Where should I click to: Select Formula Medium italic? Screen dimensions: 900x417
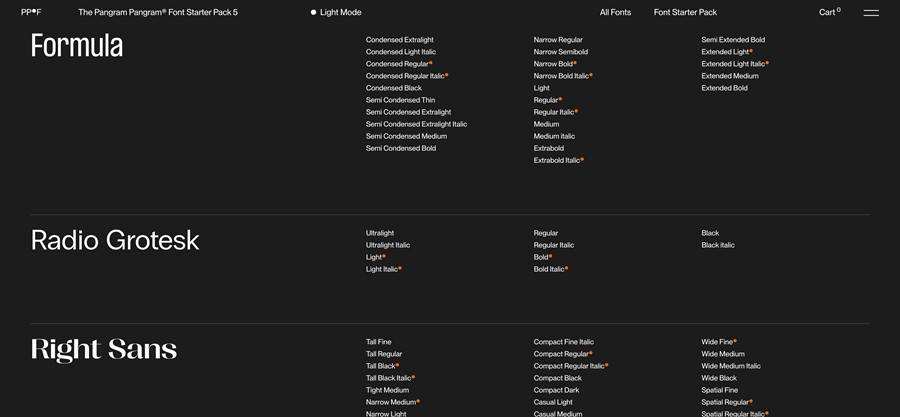coord(554,136)
